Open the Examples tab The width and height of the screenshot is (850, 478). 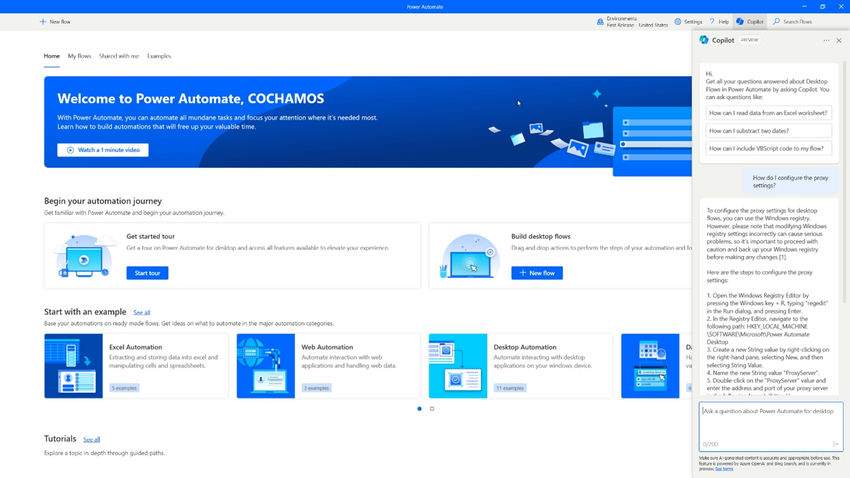point(159,56)
